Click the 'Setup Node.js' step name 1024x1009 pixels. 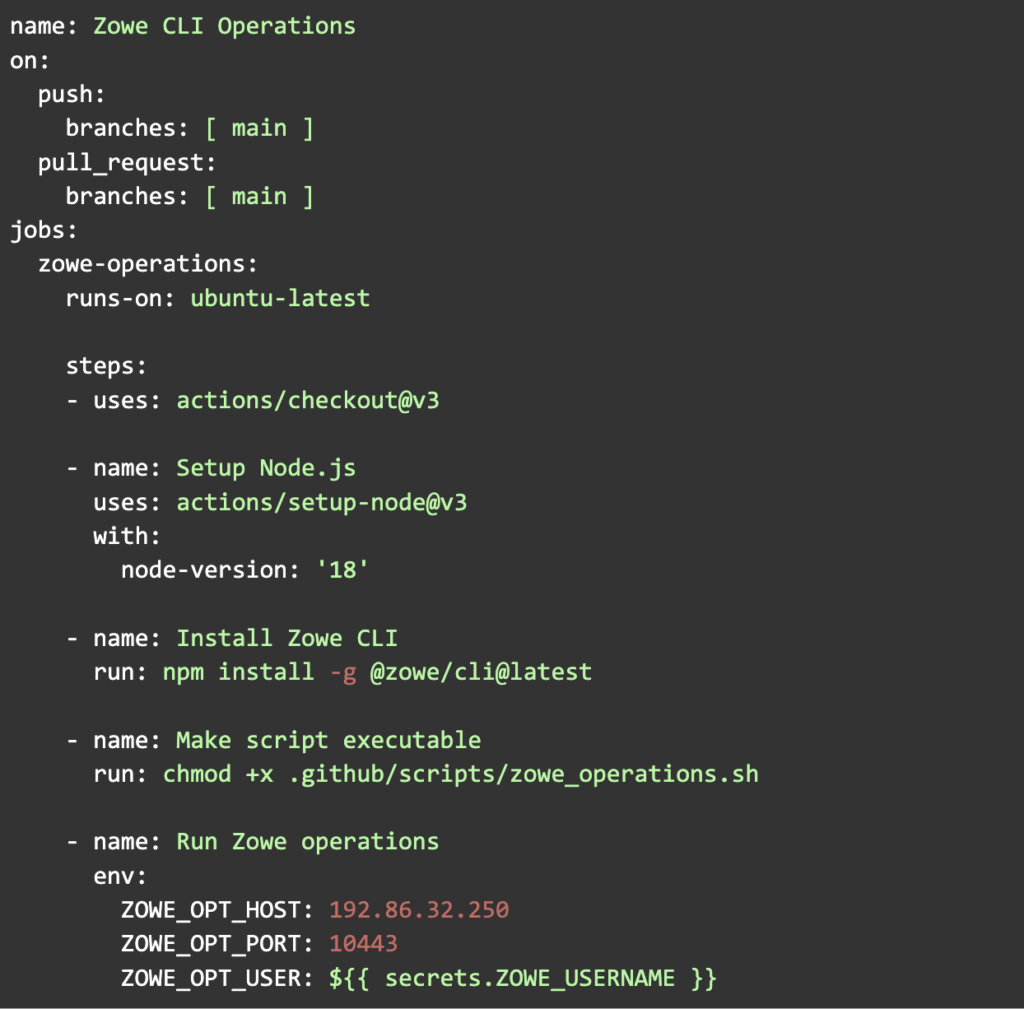click(266, 468)
